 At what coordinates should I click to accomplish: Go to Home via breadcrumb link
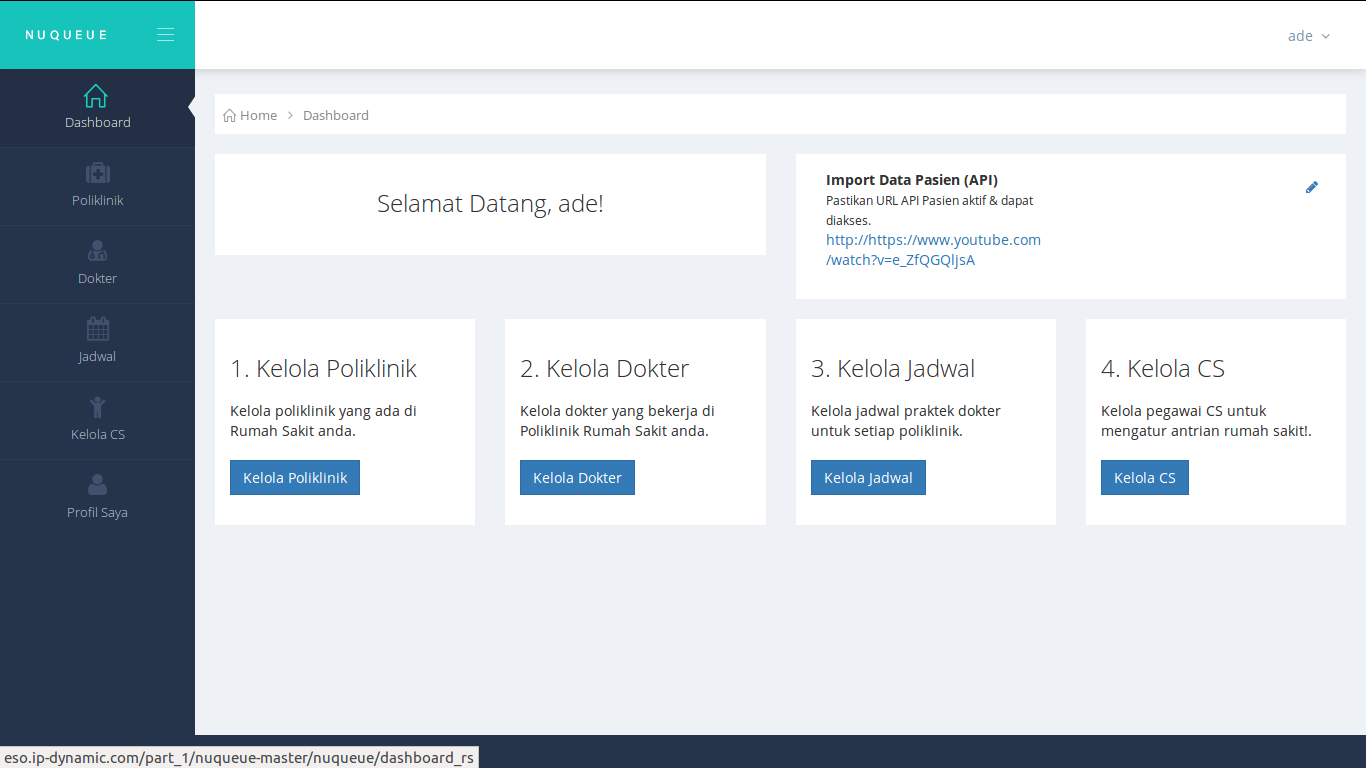pyautogui.click(x=258, y=116)
